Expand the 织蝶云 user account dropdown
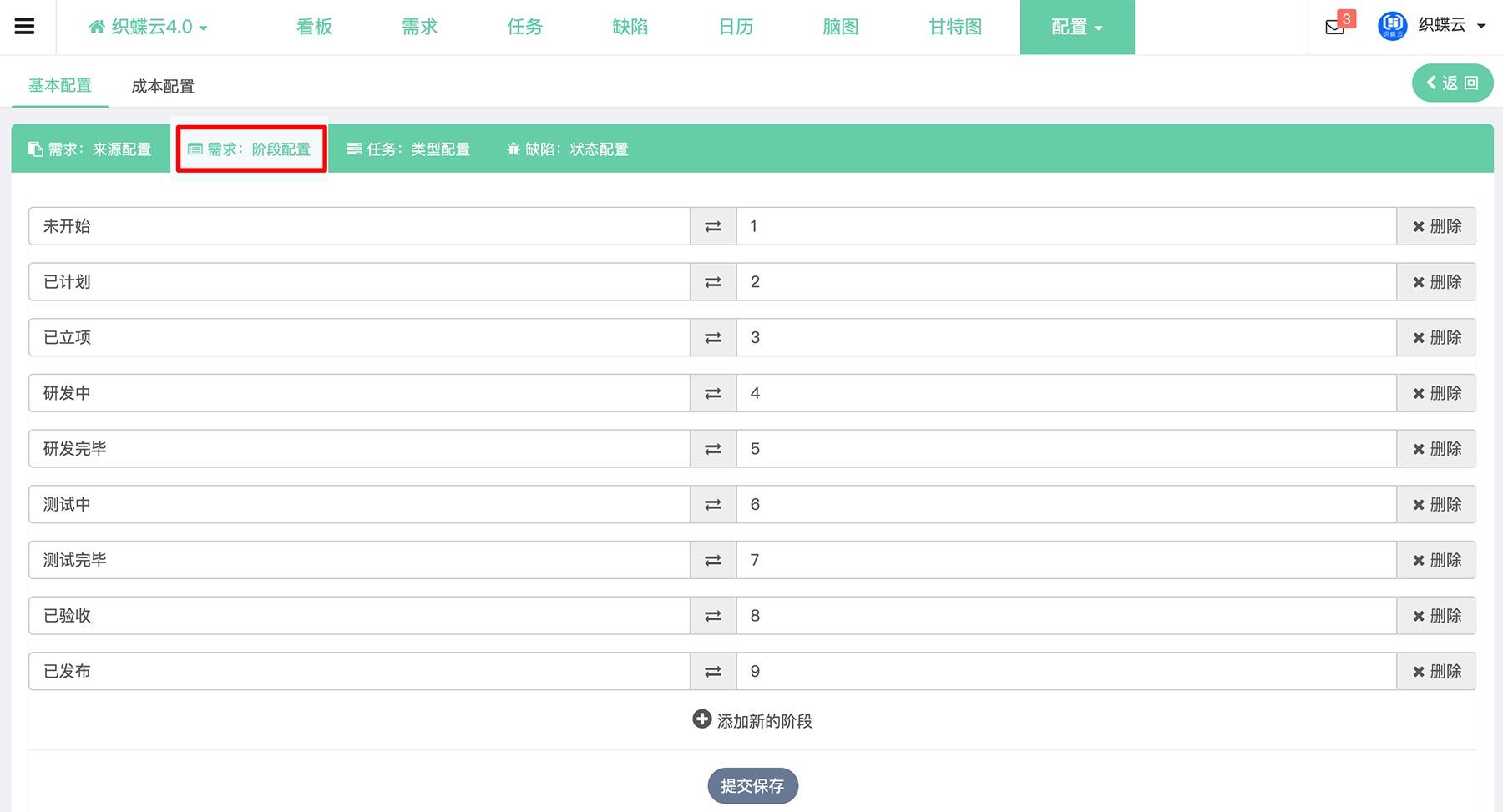The height and width of the screenshot is (812, 1503). coord(1451,26)
